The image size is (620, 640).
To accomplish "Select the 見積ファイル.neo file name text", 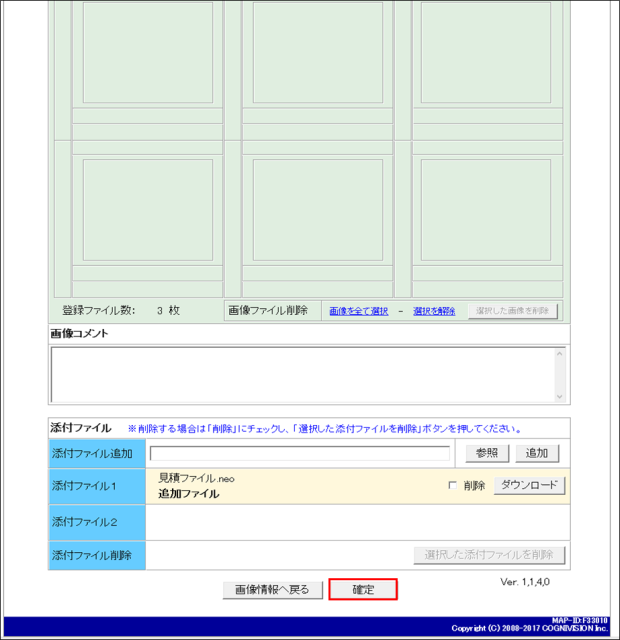I will [196, 478].
